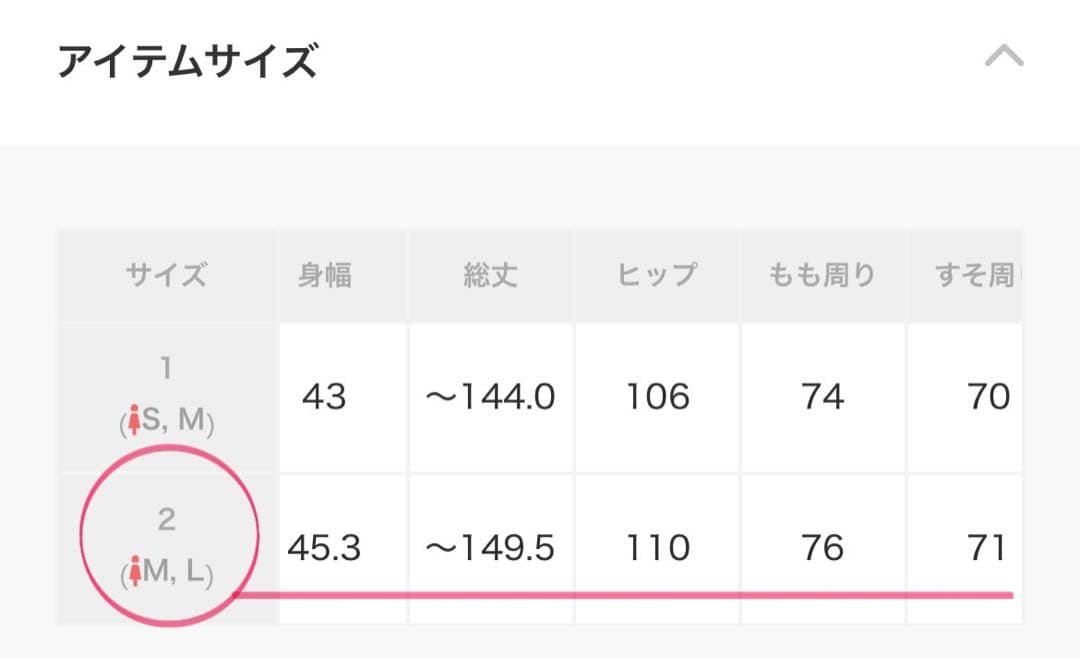The height and width of the screenshot is (659, 1080).
Task: Click the 76 thigh value cell
Action: tap(822, 548)
